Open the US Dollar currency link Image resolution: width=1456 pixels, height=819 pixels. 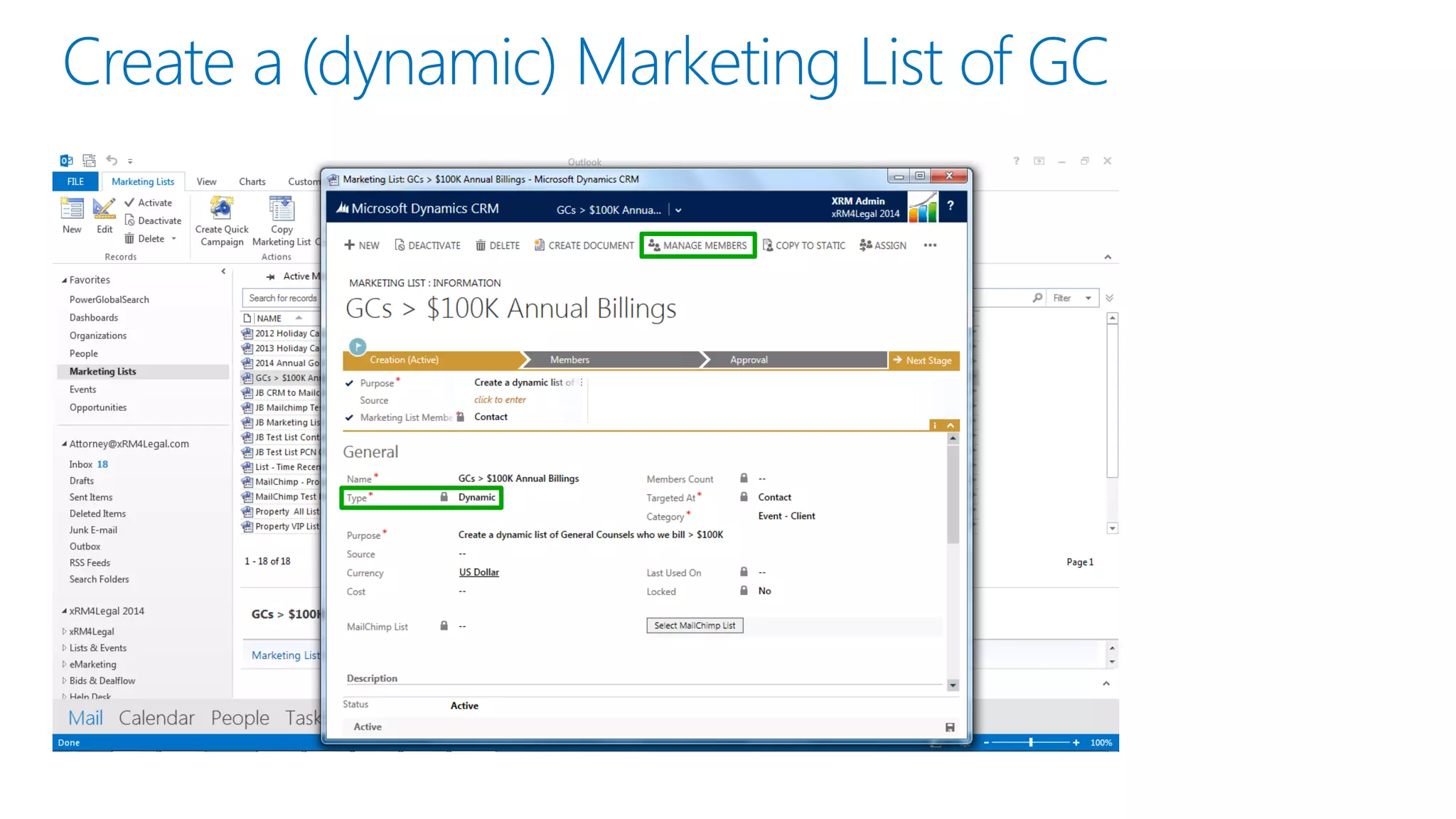478,572
